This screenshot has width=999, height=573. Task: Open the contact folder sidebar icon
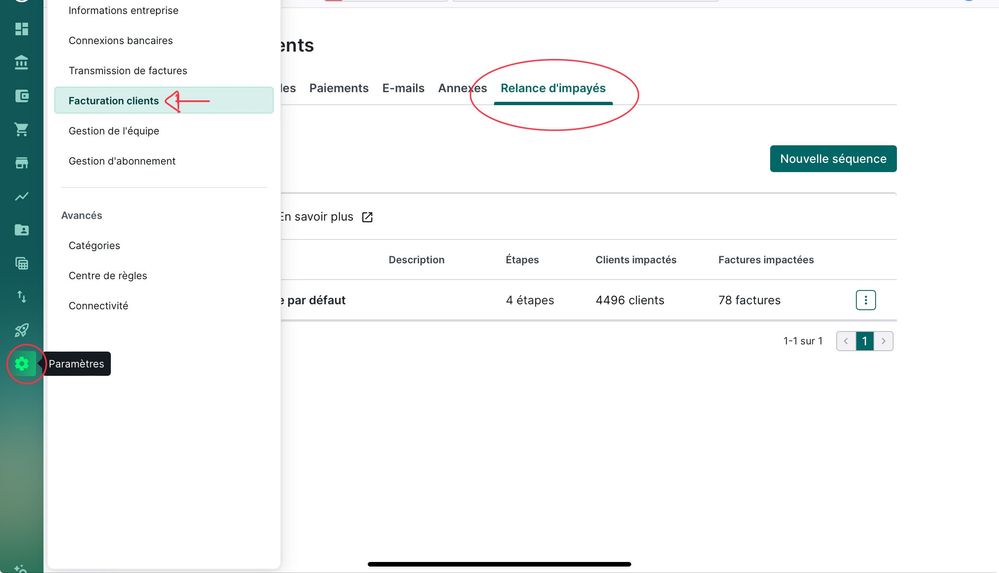click(21, 230)
